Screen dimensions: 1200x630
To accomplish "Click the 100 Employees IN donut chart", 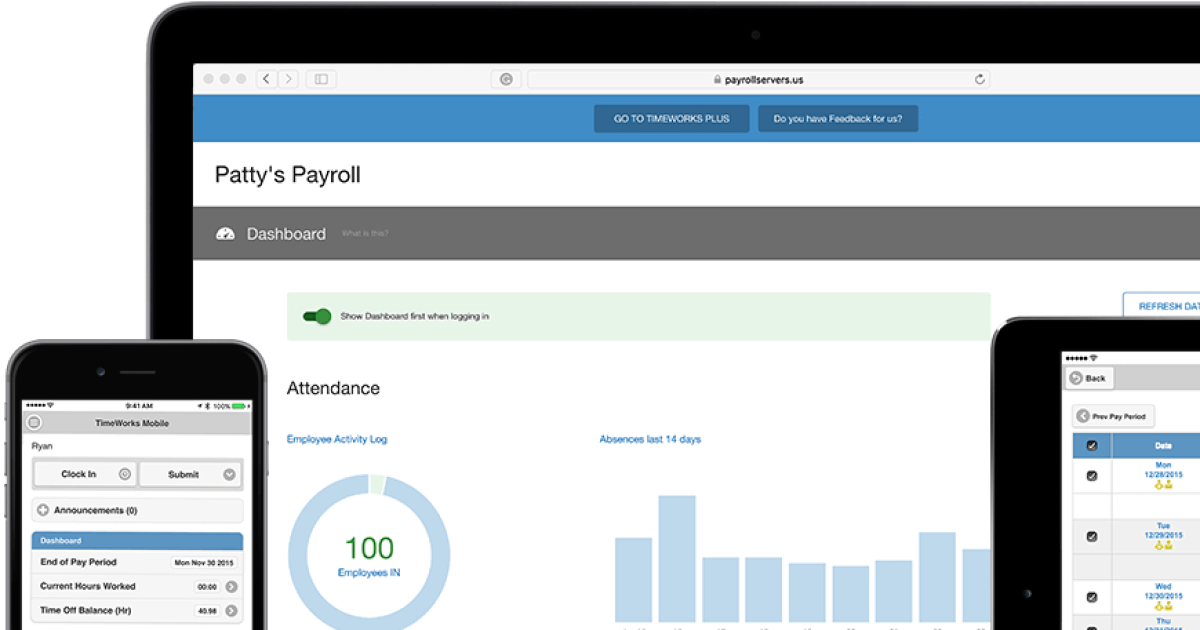I will pyautogui.click(x=369, y=556).
